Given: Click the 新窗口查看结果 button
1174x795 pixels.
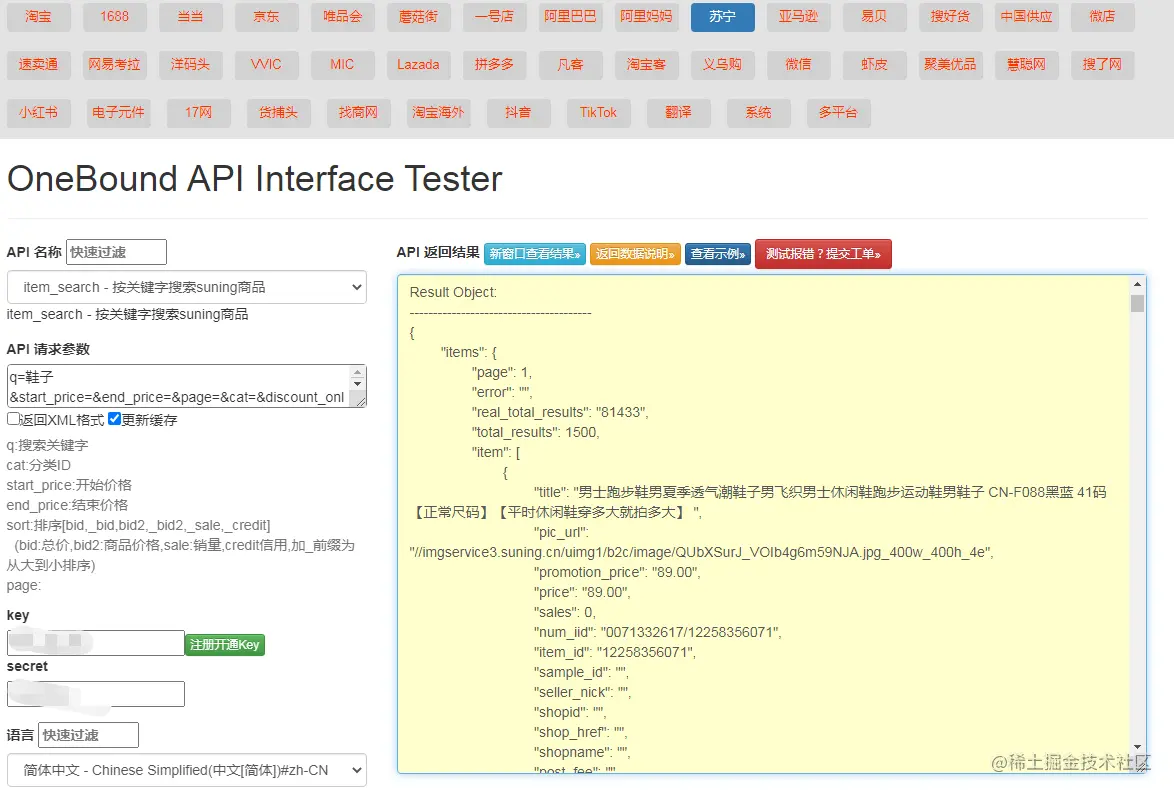Looking at the screenshot, I should [535, 255].
